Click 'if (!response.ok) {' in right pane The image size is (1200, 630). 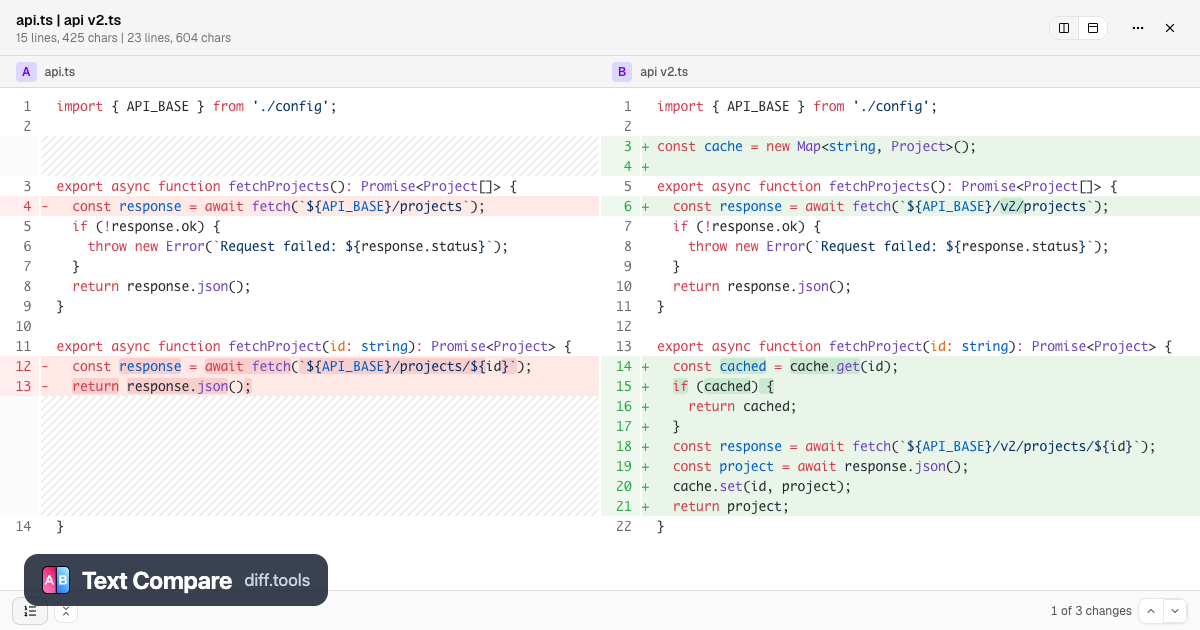click(746, 226)
